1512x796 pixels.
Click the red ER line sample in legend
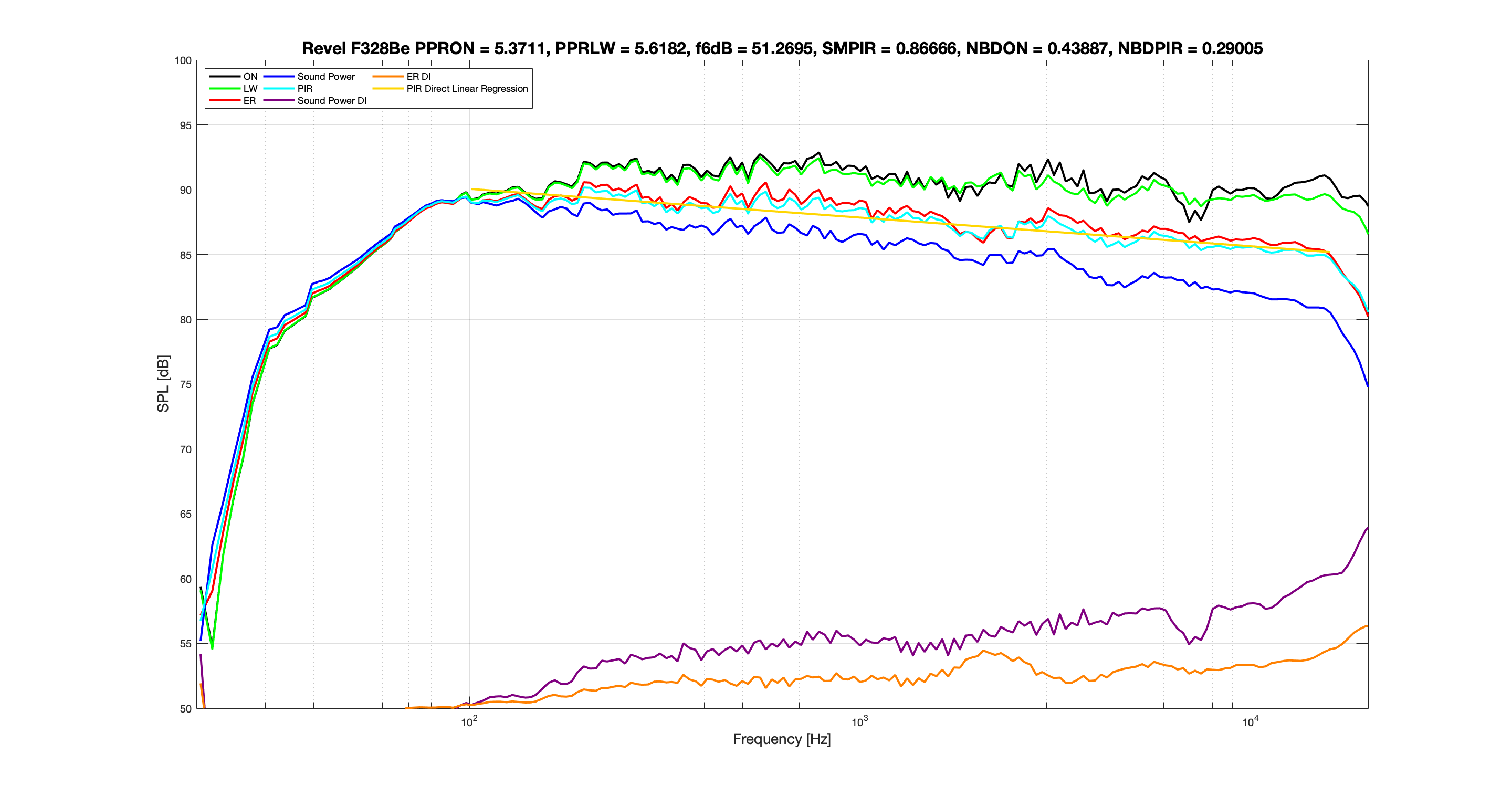click(x=225, y=101)
